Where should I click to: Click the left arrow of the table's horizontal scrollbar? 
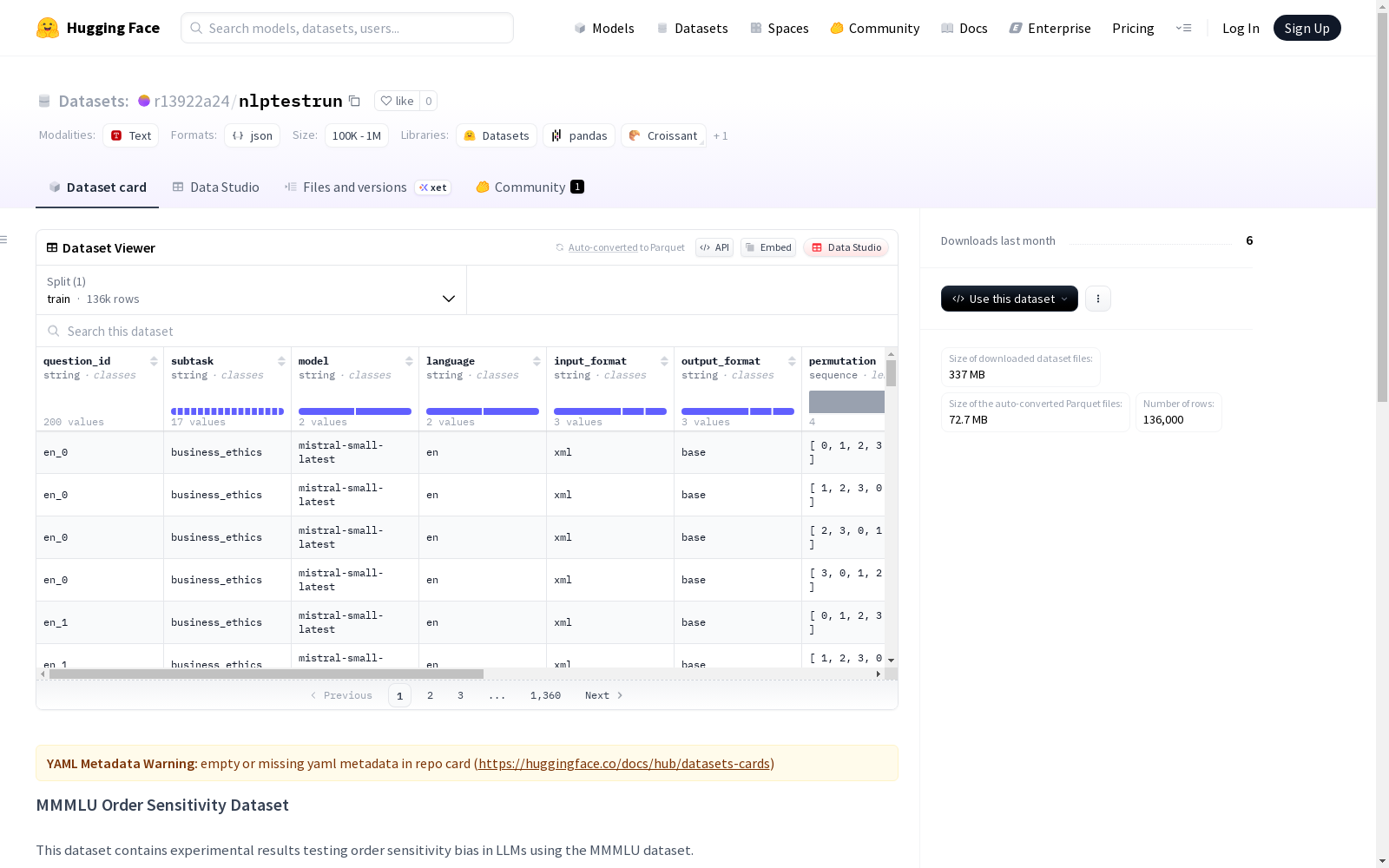click(43, 674)
